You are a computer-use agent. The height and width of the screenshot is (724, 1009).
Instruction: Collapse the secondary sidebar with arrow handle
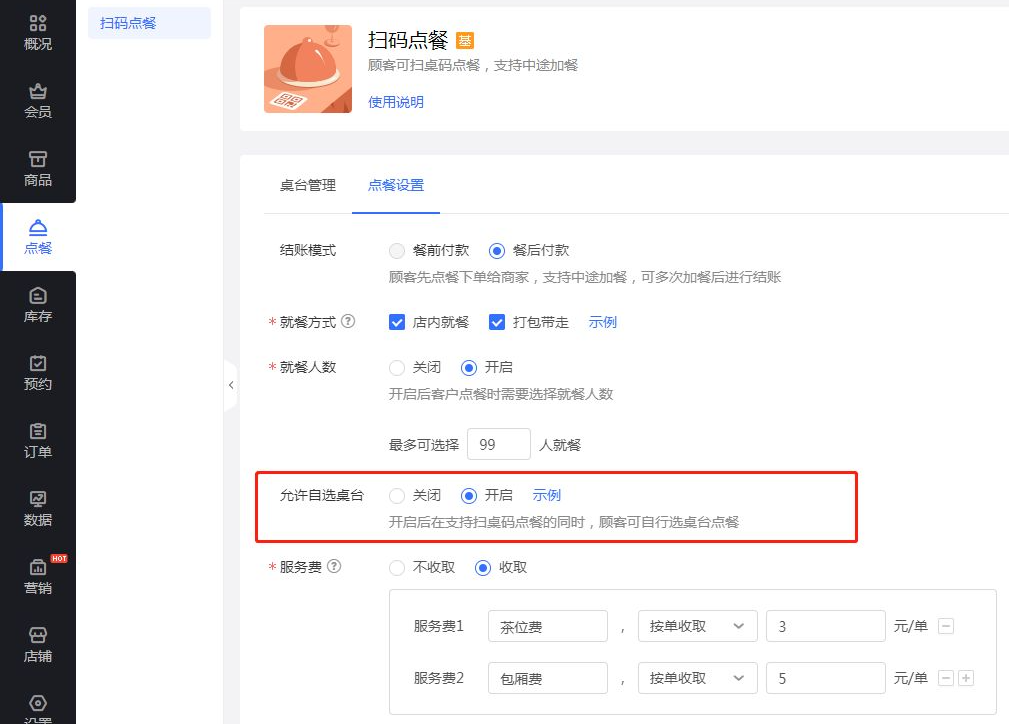231,385
